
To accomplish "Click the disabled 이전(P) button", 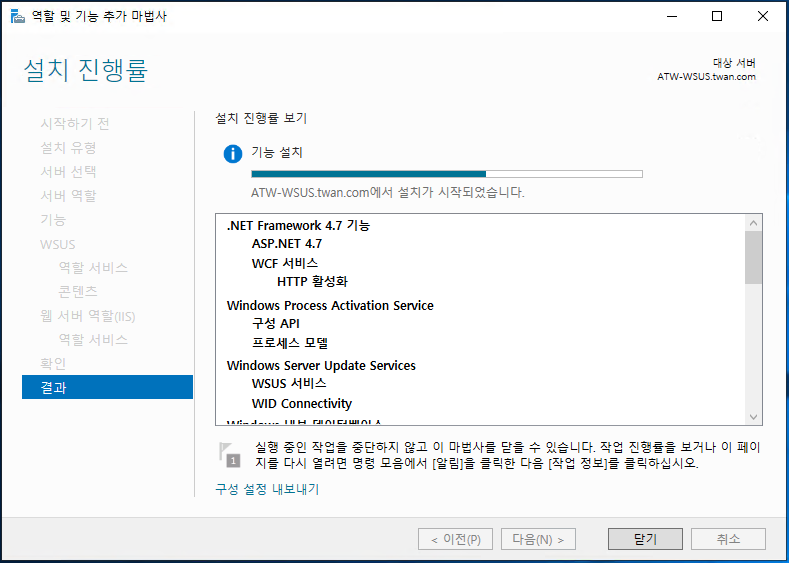I will 455,539.
